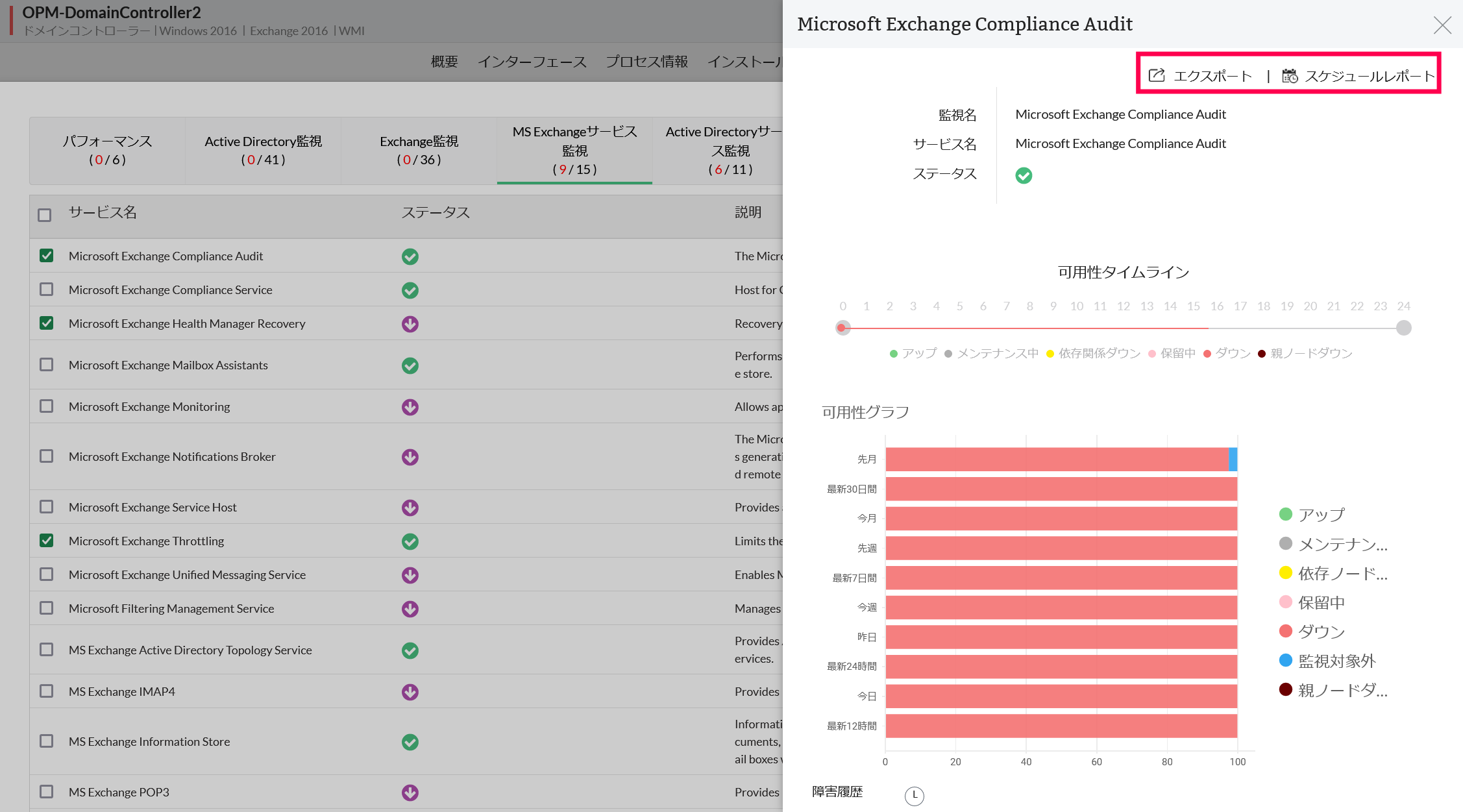Image resolution: width=1463 pixels, height=812 pixels.
Task: Uncheck Microsoft Exchange Compliance Audit checkbox
Action: click(x=46, y=256)
